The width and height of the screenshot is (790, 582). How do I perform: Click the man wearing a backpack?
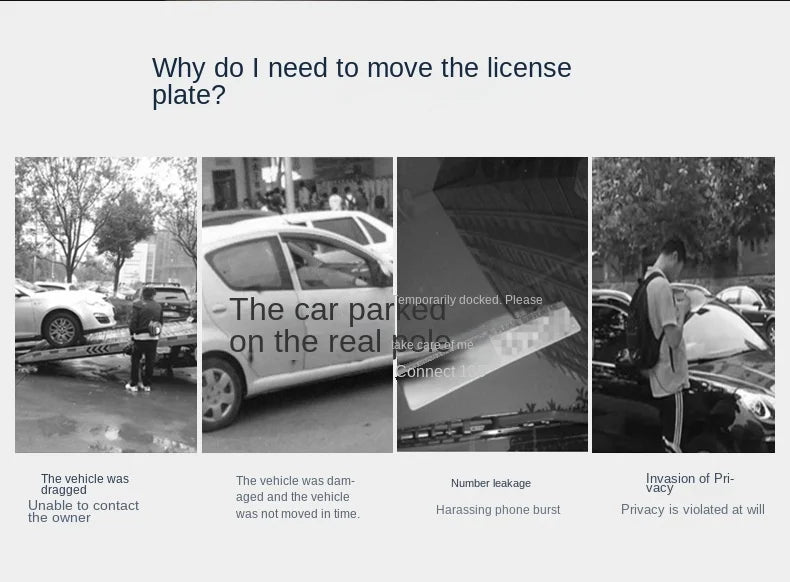(664, 320)
